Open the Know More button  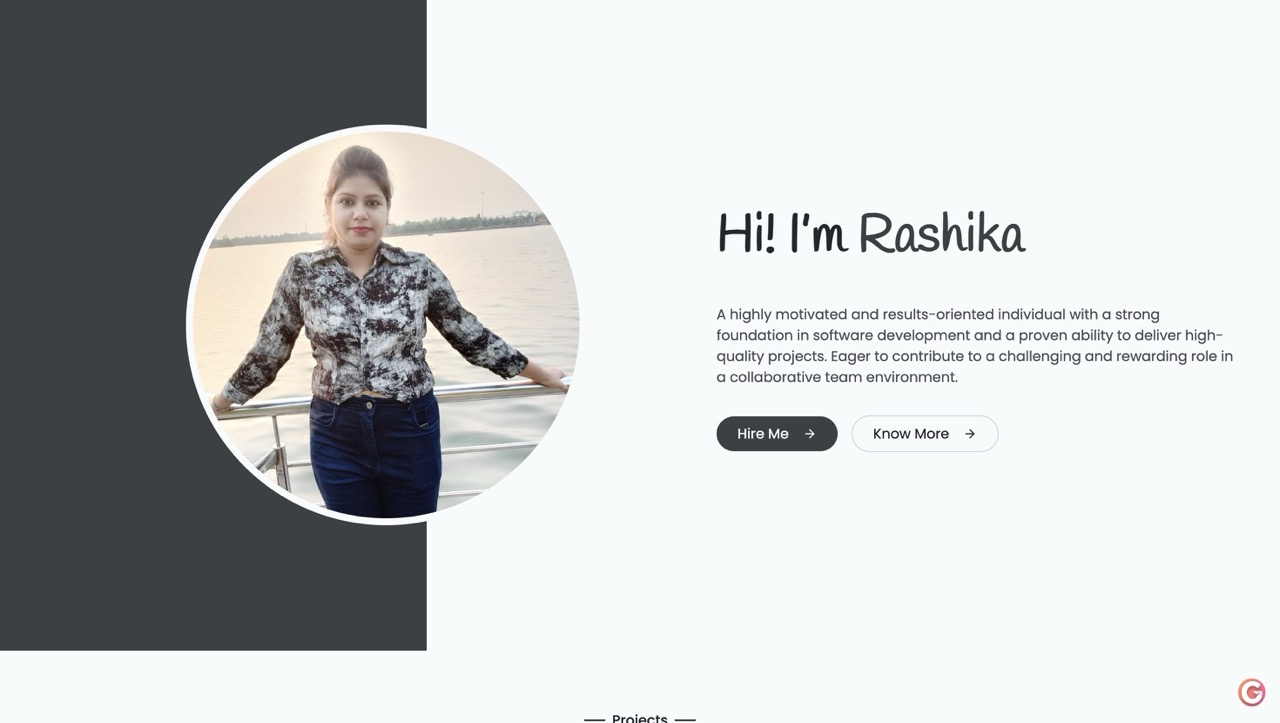point(925,434)
